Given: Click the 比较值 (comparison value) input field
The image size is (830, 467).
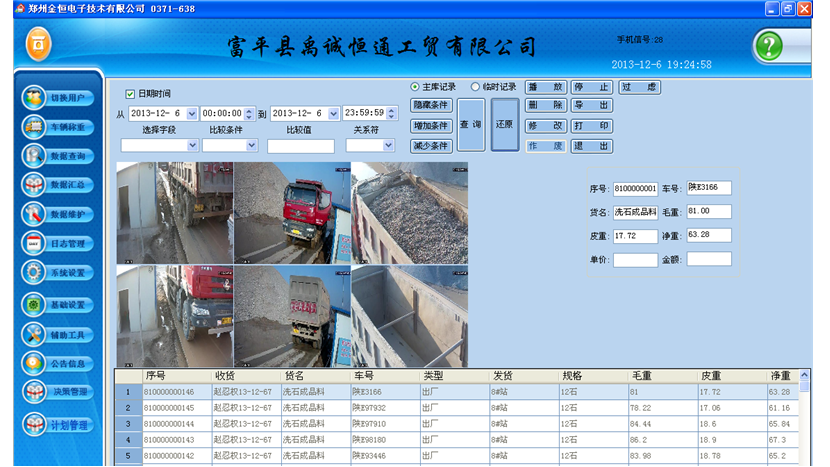Looking at the screenshot, I should pos(300,146).
